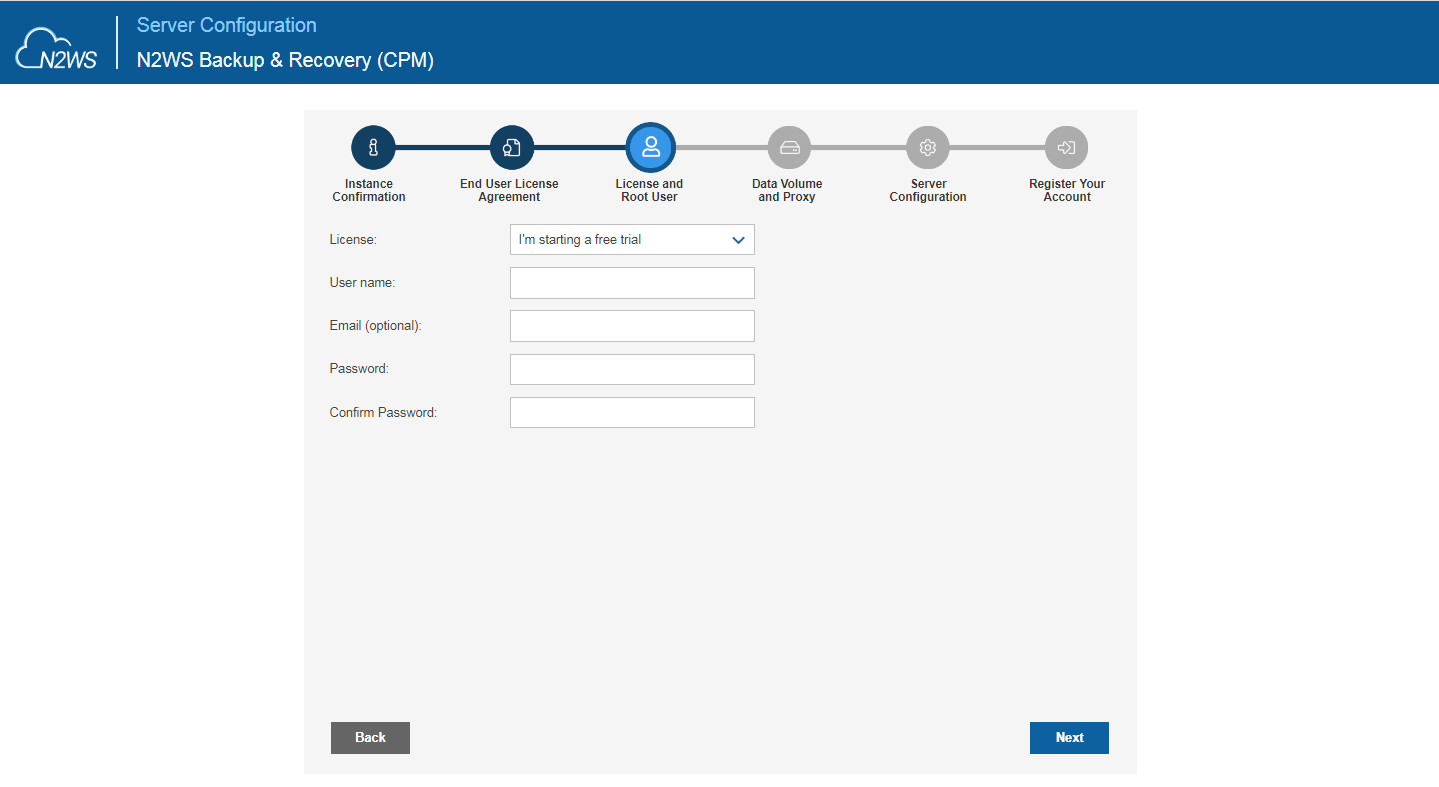Click the "Server Configuration" header title

point(227,26)
